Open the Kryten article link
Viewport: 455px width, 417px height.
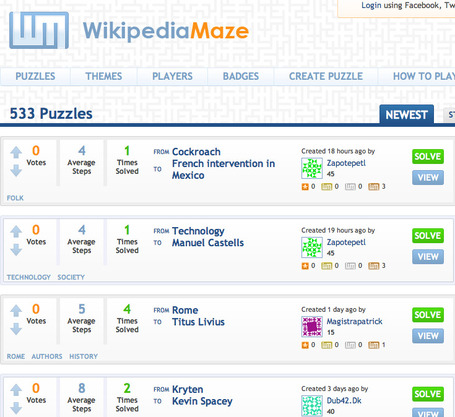point(187,389)
